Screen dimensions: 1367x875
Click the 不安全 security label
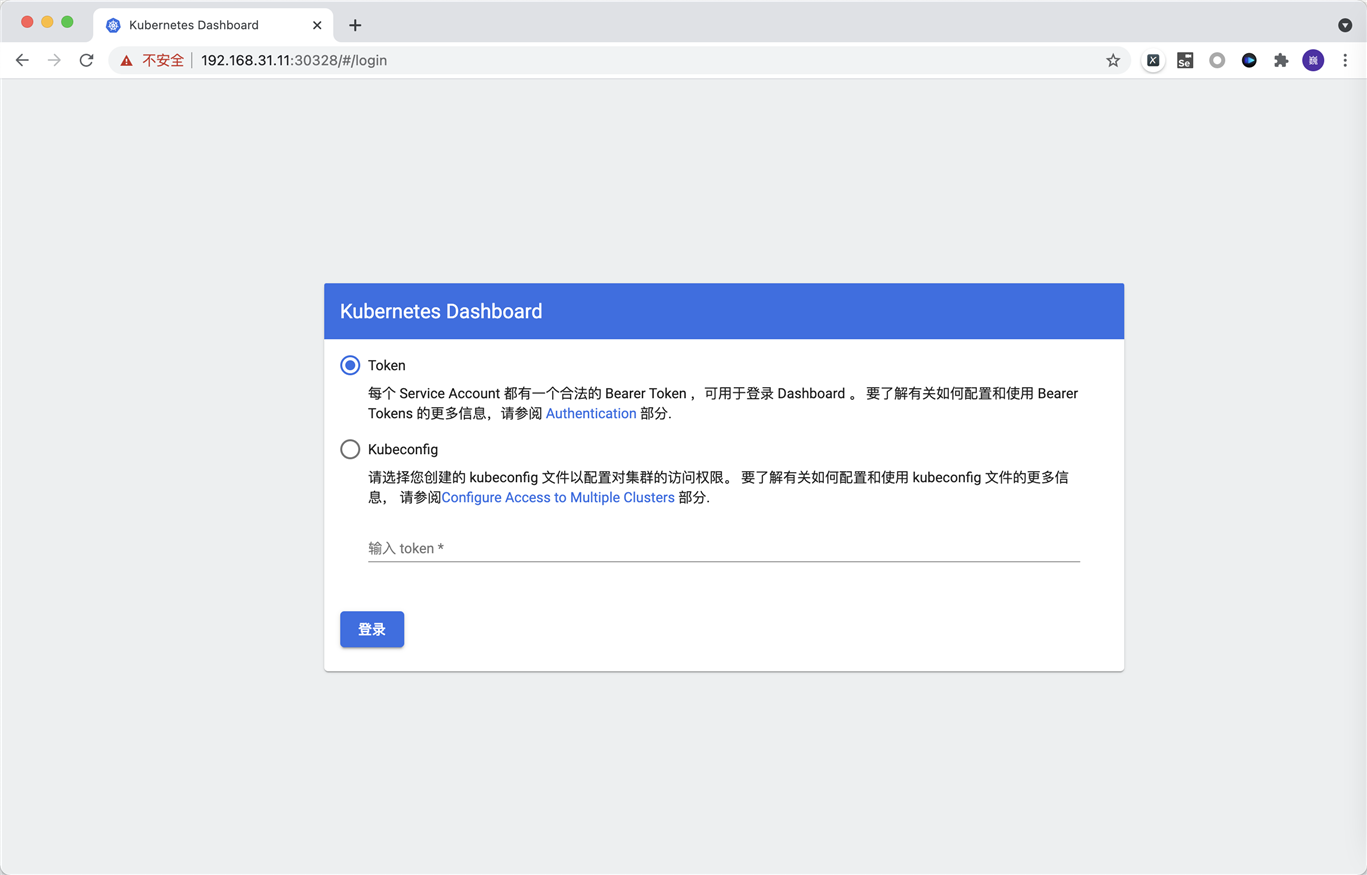(x=163, y=60)
